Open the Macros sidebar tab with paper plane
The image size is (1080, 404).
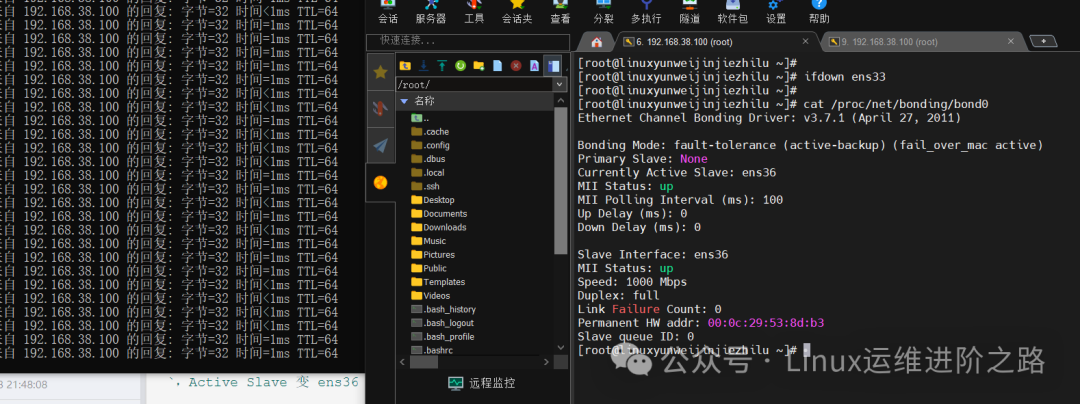point(380,145)
